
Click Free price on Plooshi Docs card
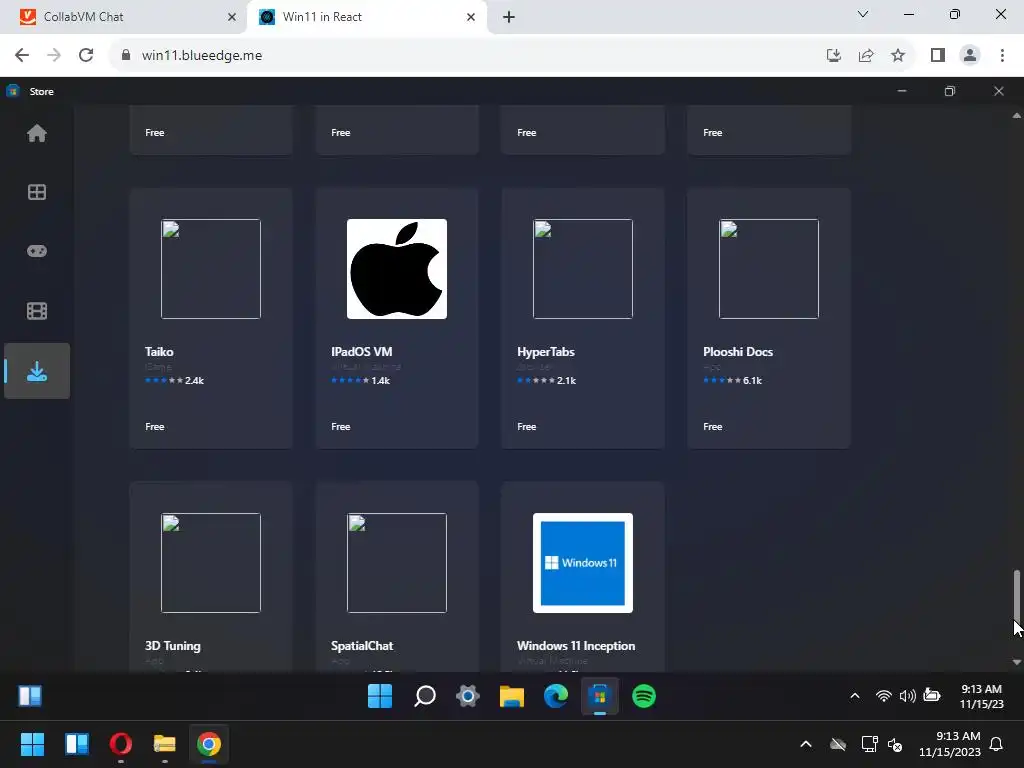(x=713, y=426)
